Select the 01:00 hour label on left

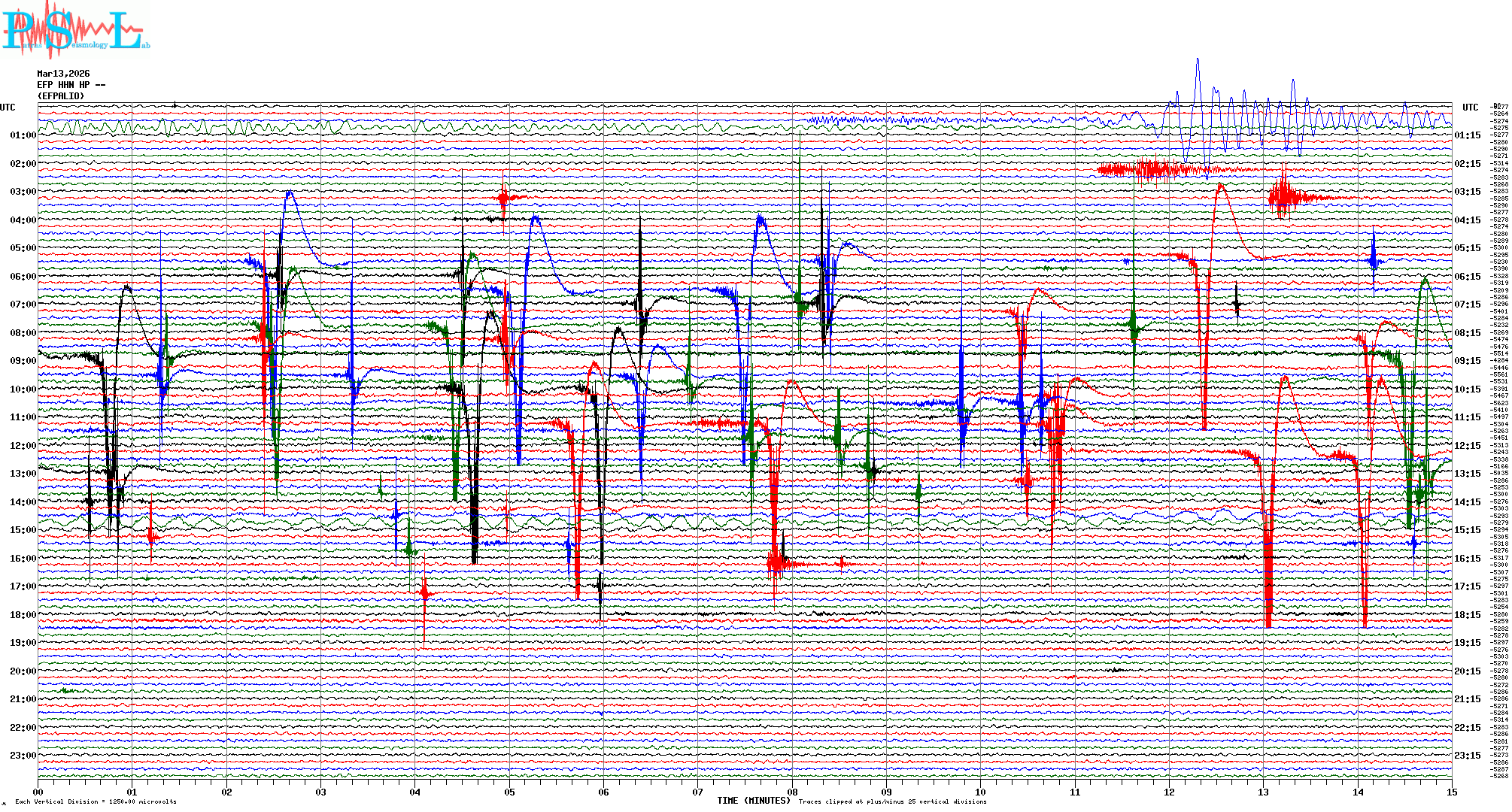point(23,135)
